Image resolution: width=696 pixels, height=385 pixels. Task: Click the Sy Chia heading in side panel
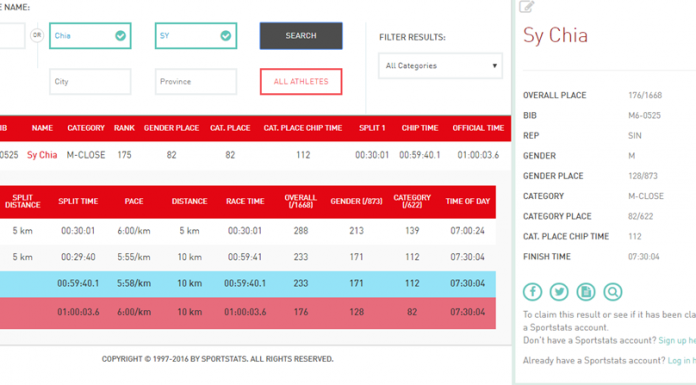(x=555, y=36)
